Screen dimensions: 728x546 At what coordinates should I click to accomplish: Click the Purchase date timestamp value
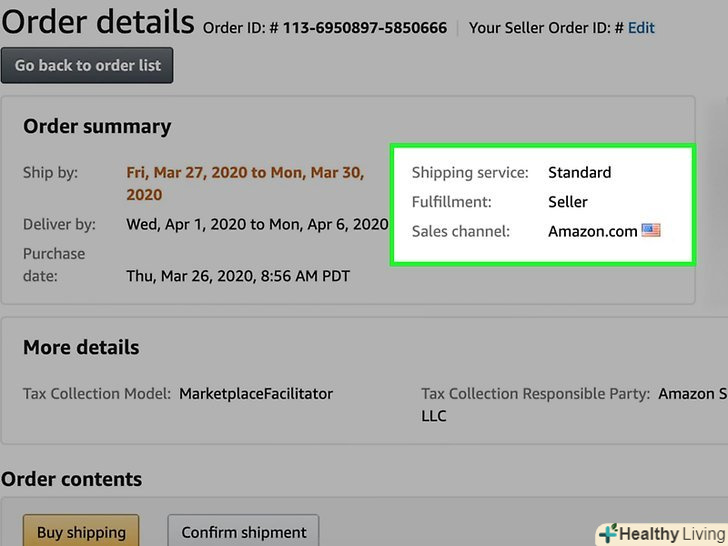(x=238, y=275)
